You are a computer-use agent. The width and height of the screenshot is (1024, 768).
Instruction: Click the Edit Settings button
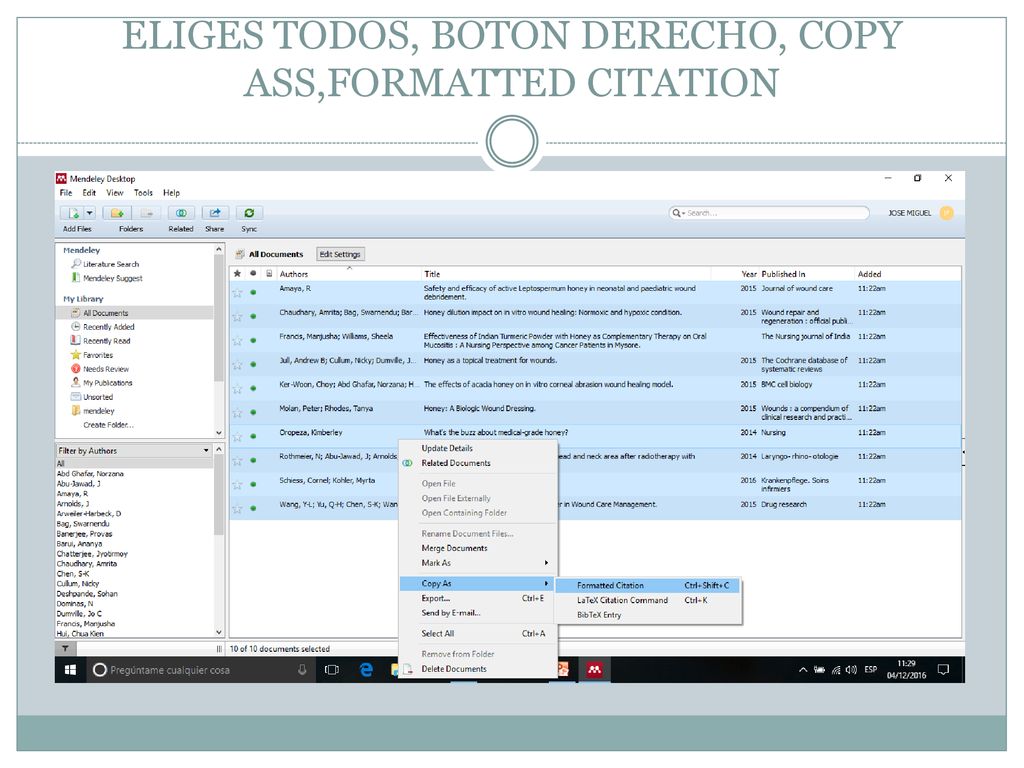(340, 255)
